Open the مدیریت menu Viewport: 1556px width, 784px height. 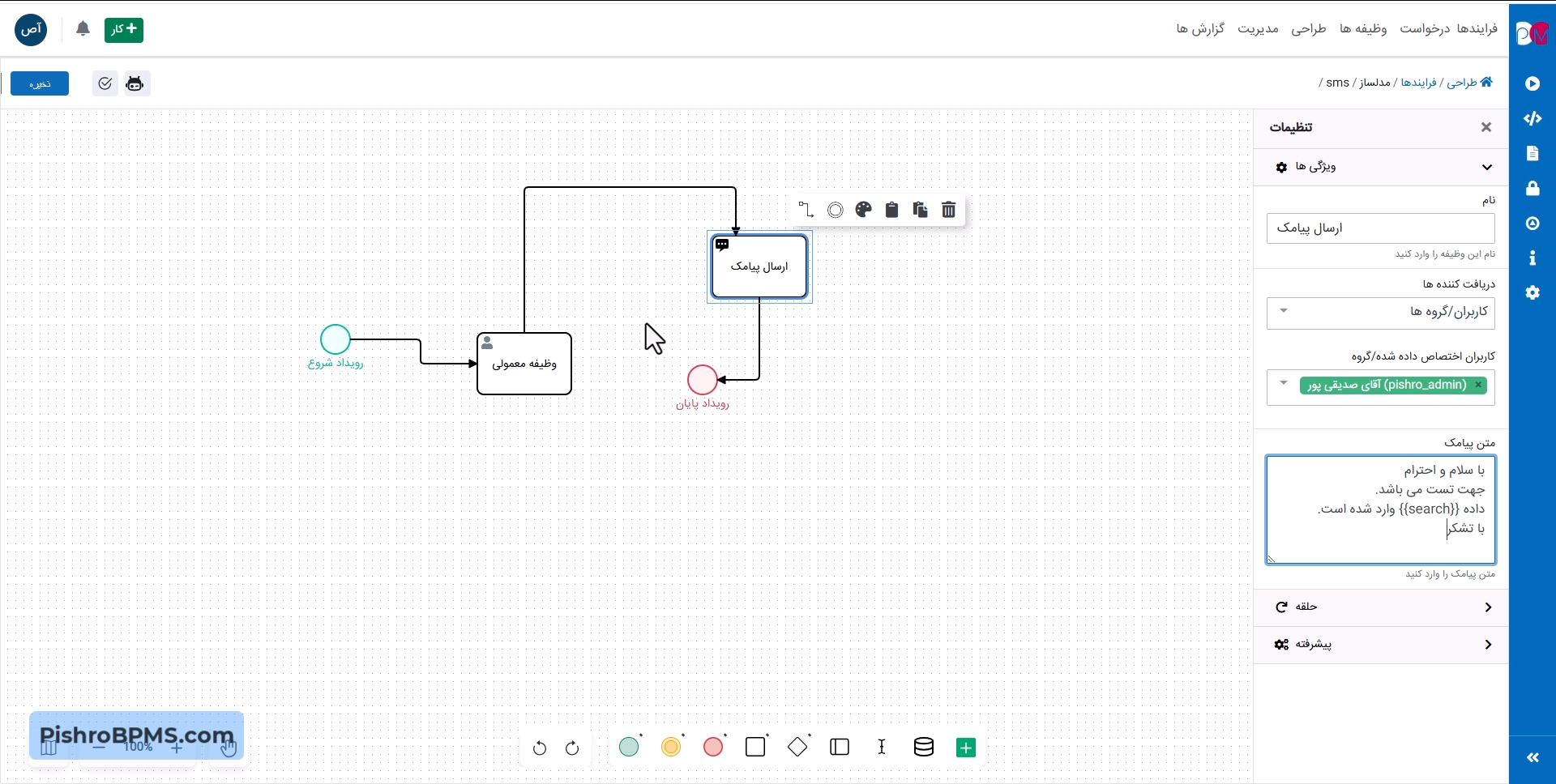click(x=1258, y=29)
